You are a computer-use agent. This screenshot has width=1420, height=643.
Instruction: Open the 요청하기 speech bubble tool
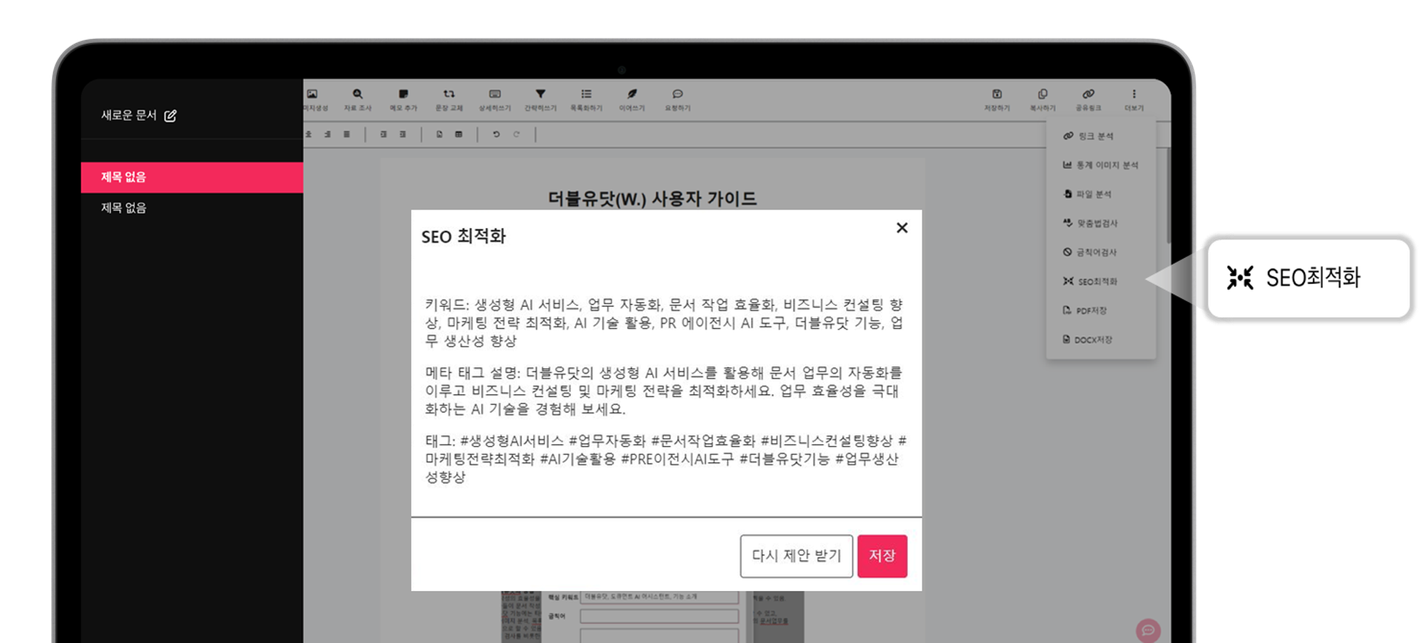677,99
